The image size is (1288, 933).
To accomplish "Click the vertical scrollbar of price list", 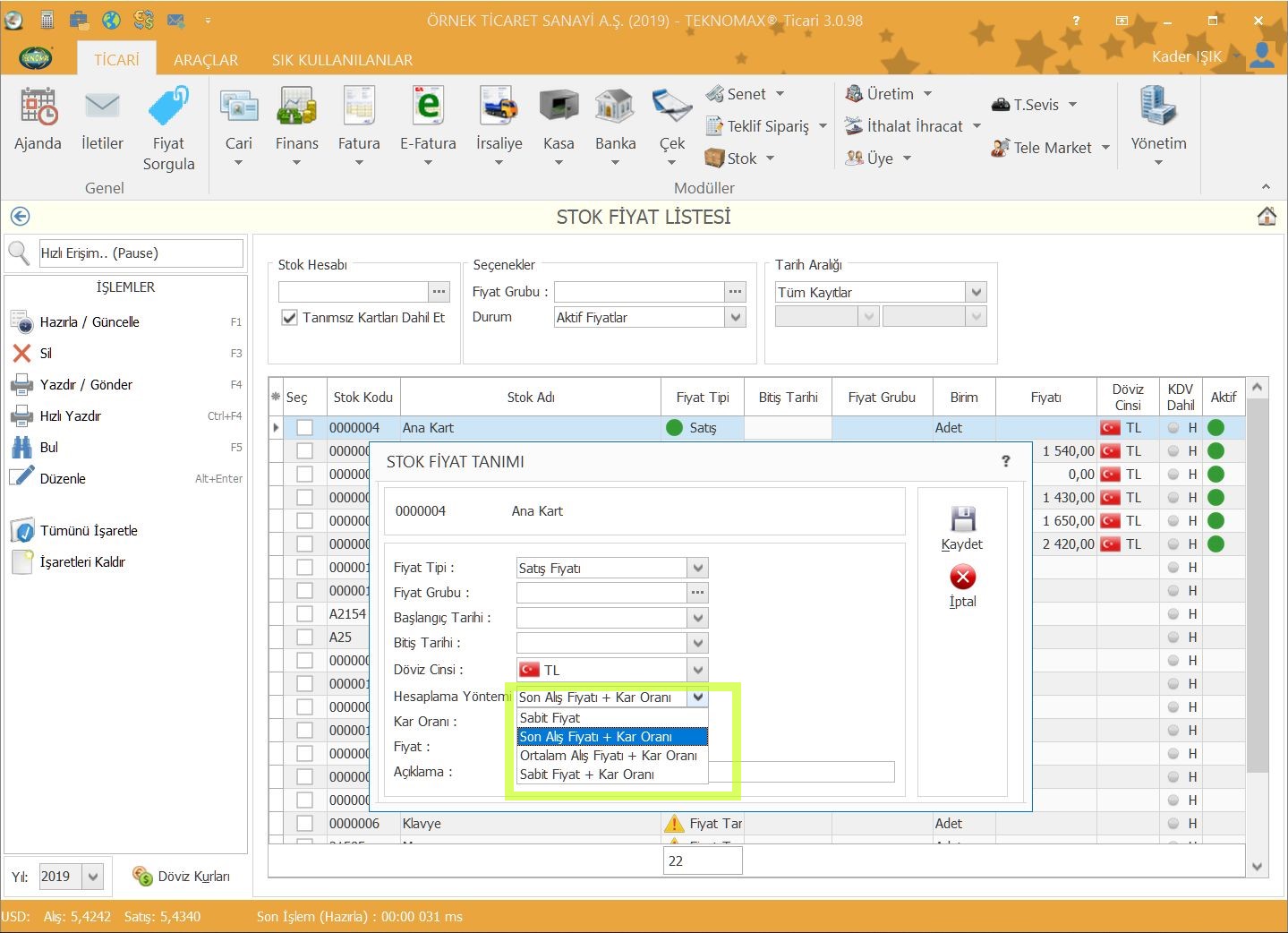I will (x=1257, y=627).
